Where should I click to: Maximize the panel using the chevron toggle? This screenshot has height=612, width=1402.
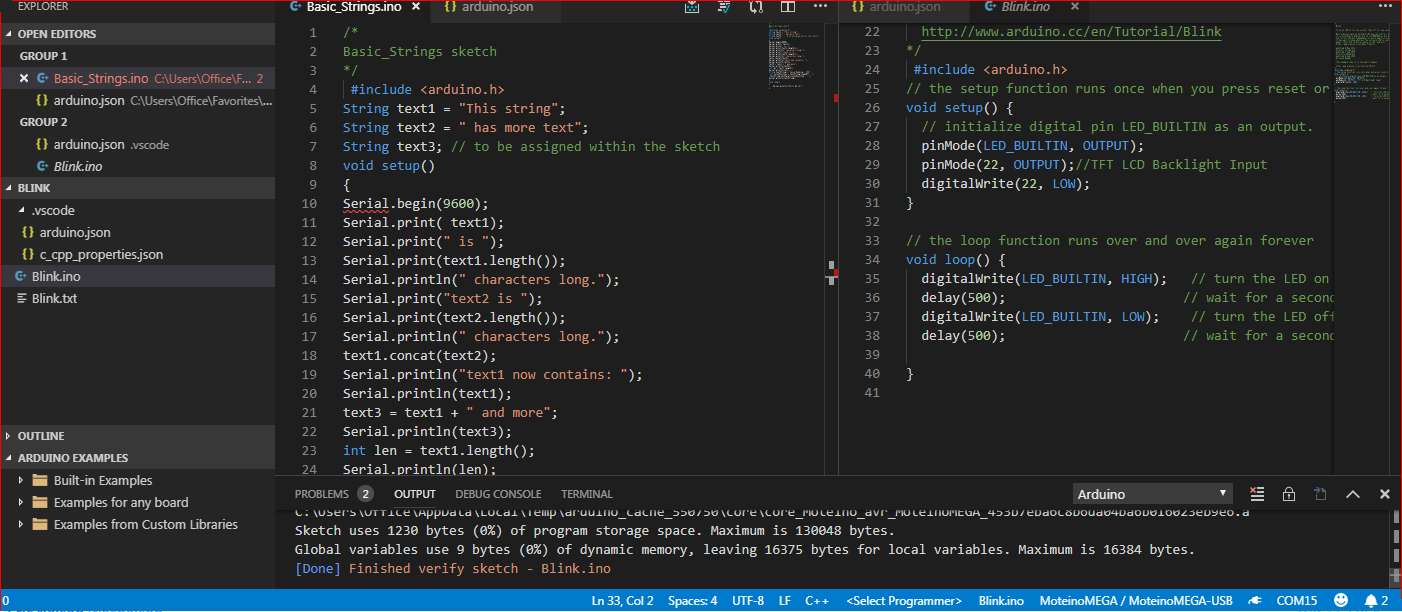1353,493
